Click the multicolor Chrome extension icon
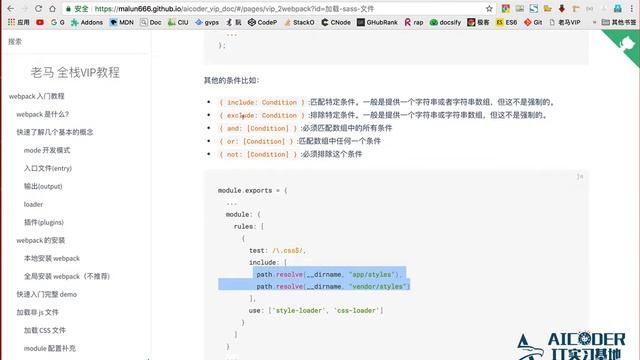Image resolution: width=640 pixels, height=360 pixels. 506,9
